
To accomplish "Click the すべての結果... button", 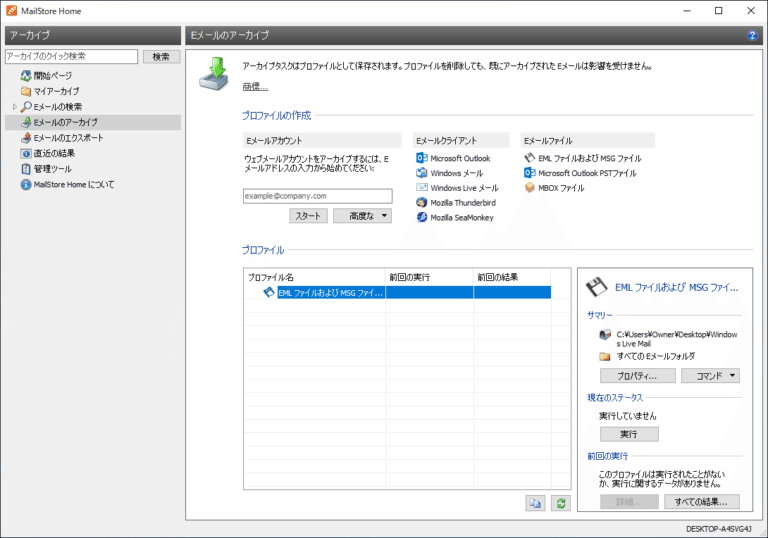I will point(701,502).
